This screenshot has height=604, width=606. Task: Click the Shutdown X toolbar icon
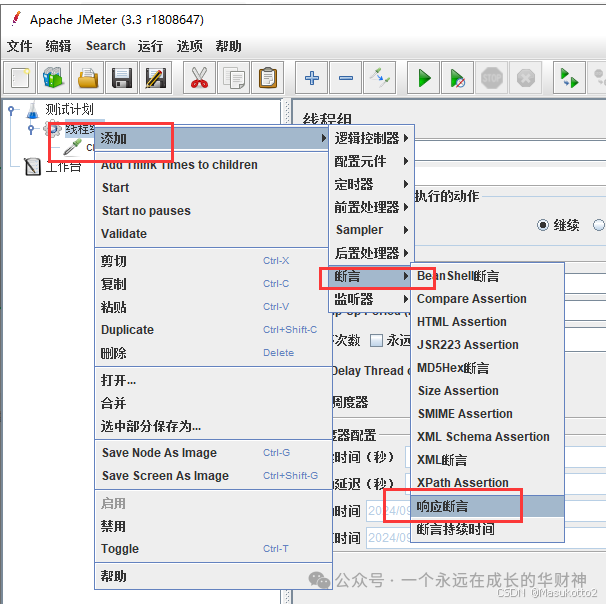coord(526,77)
